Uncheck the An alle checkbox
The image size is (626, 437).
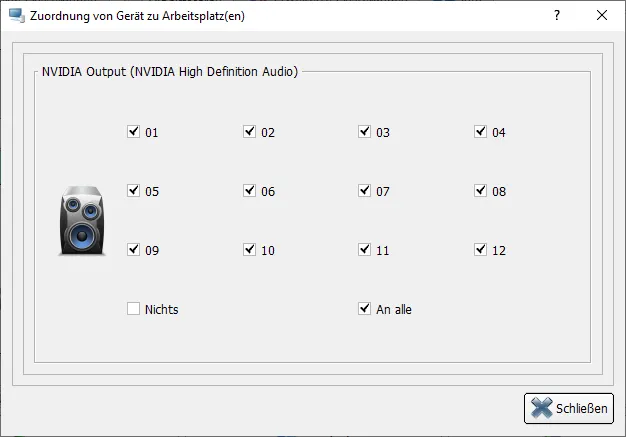[x=364, y=309]
